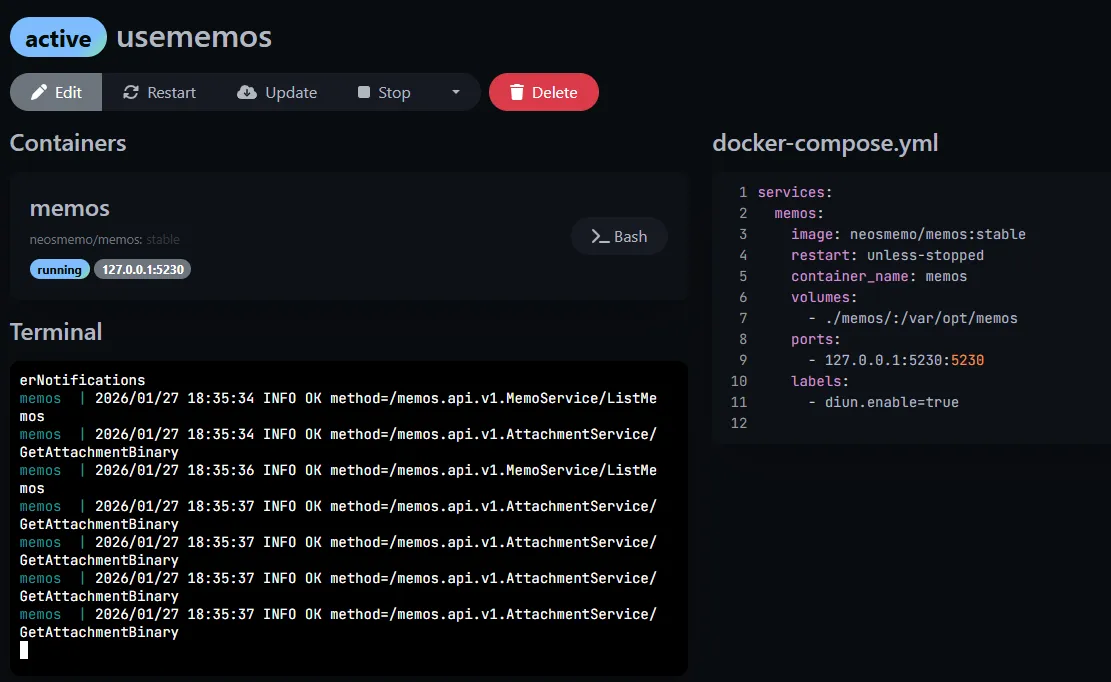
Task: Click the trash icon on Delete
Action: 517,92
